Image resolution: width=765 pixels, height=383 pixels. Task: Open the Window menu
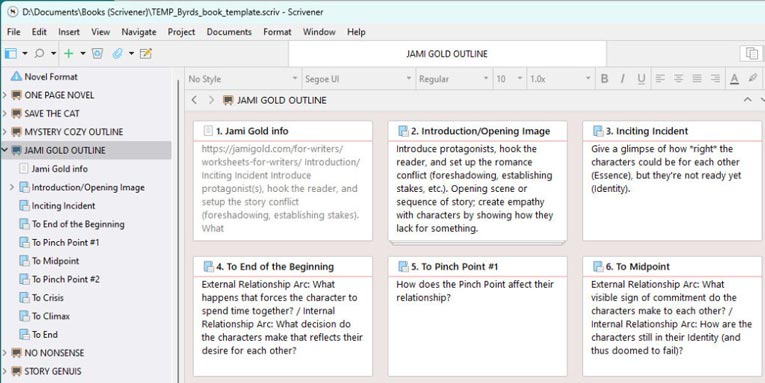319,32
